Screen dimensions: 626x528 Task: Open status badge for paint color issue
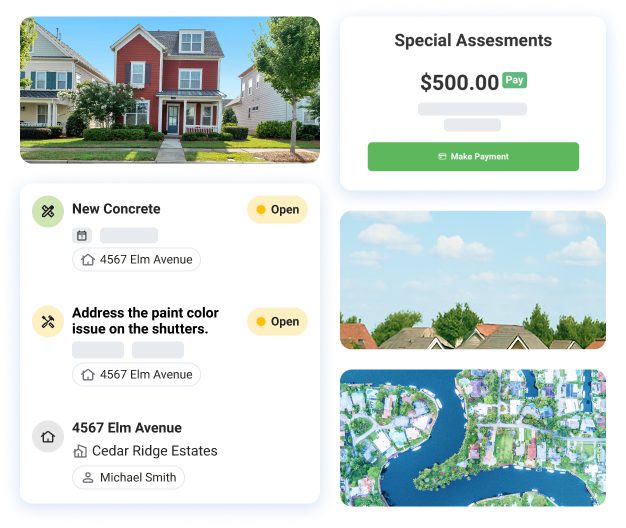pyautogui.click(x=277, y=322)
